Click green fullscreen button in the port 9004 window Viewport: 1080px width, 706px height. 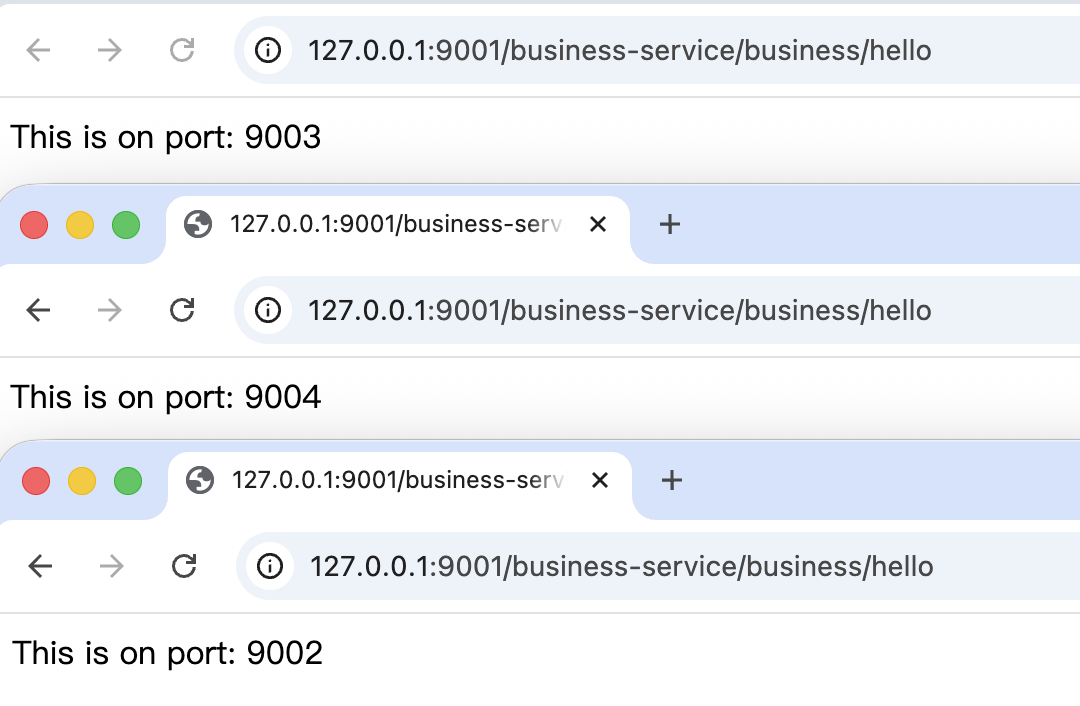click(126, 225)
